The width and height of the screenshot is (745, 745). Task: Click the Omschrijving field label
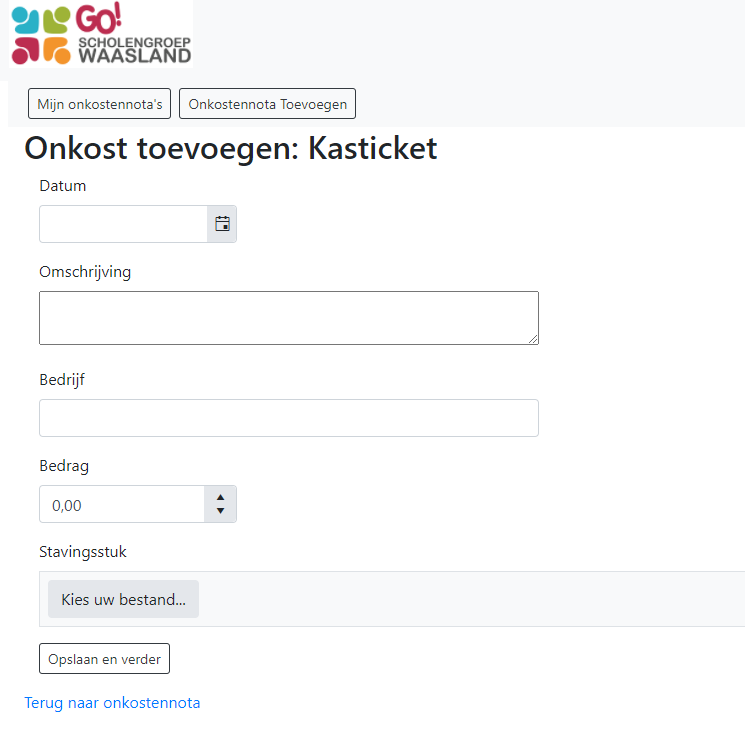pos(85,272)
